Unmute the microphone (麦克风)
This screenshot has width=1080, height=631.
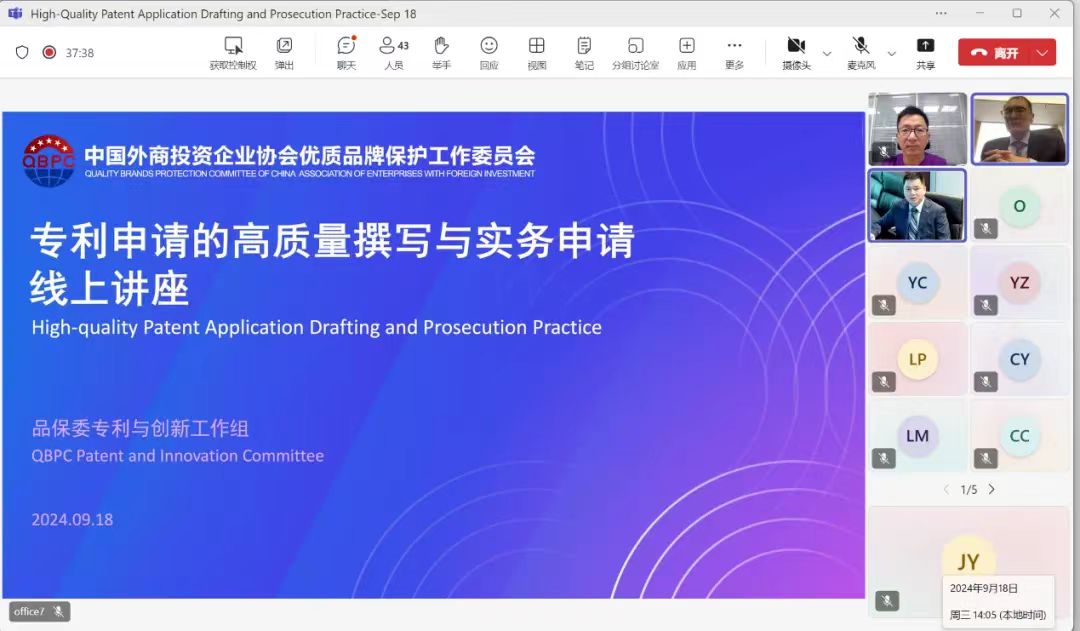(861, 52)
